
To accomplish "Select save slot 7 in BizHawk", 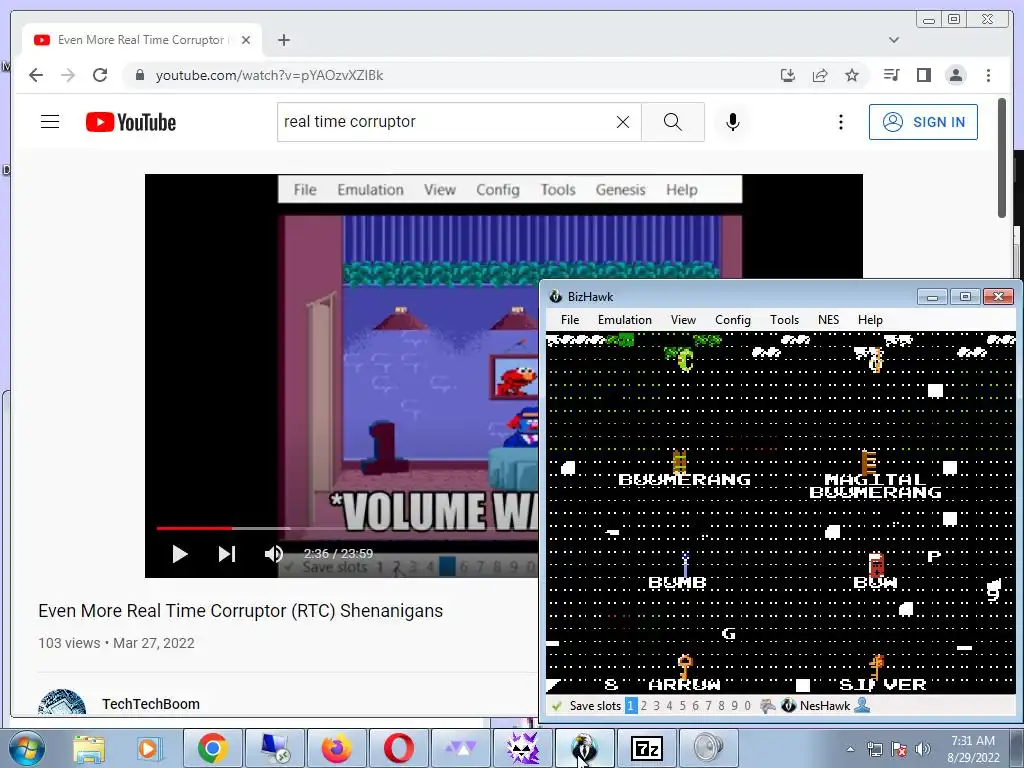I will point(709,706).
